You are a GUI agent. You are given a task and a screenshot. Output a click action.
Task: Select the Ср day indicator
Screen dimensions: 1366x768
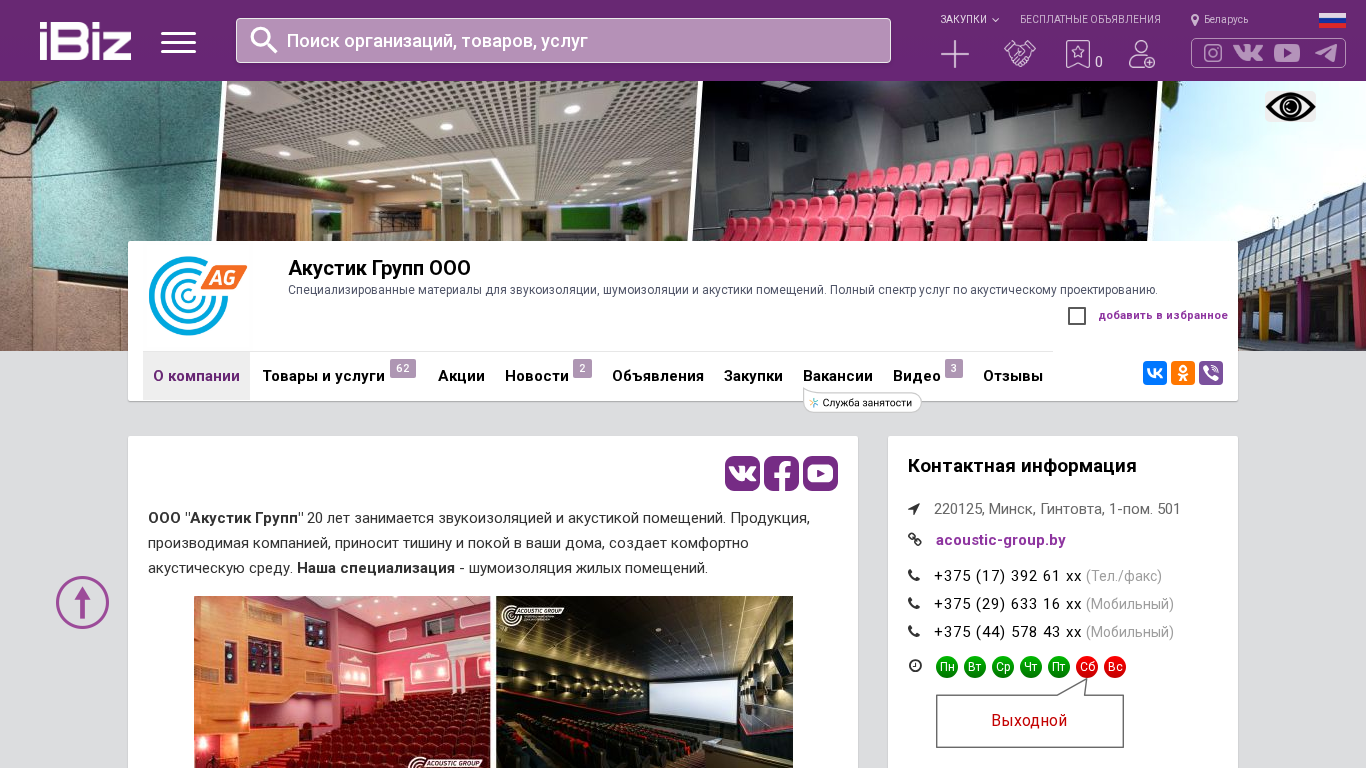[1003, 667]
